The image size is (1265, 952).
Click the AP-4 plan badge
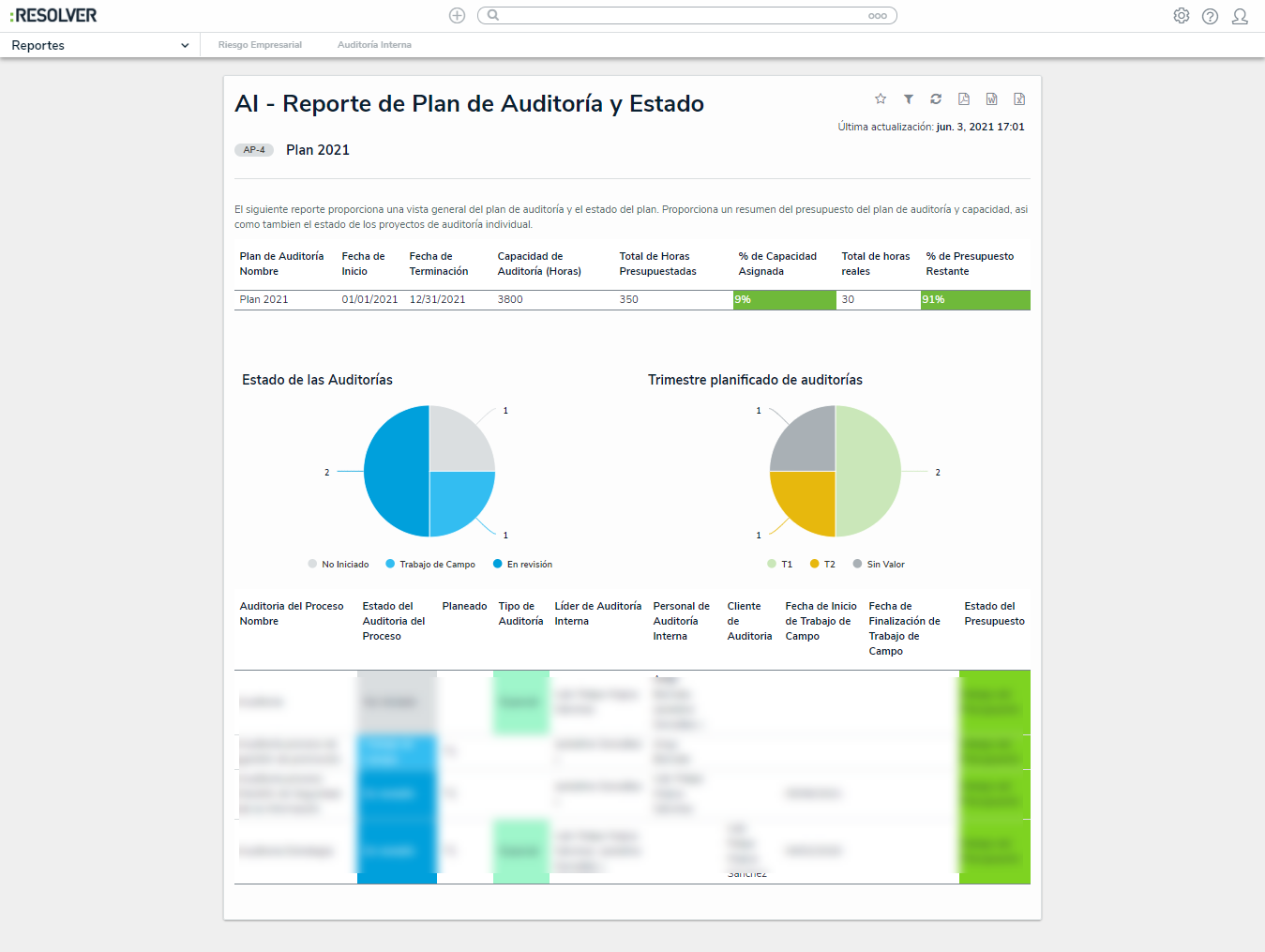[254, 150]
